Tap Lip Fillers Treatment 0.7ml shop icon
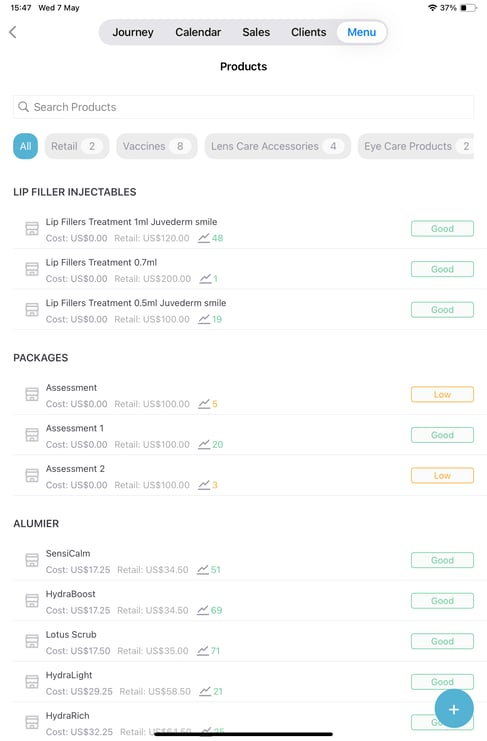Screen dimensions: 487x741 click(x=32, y=269)
